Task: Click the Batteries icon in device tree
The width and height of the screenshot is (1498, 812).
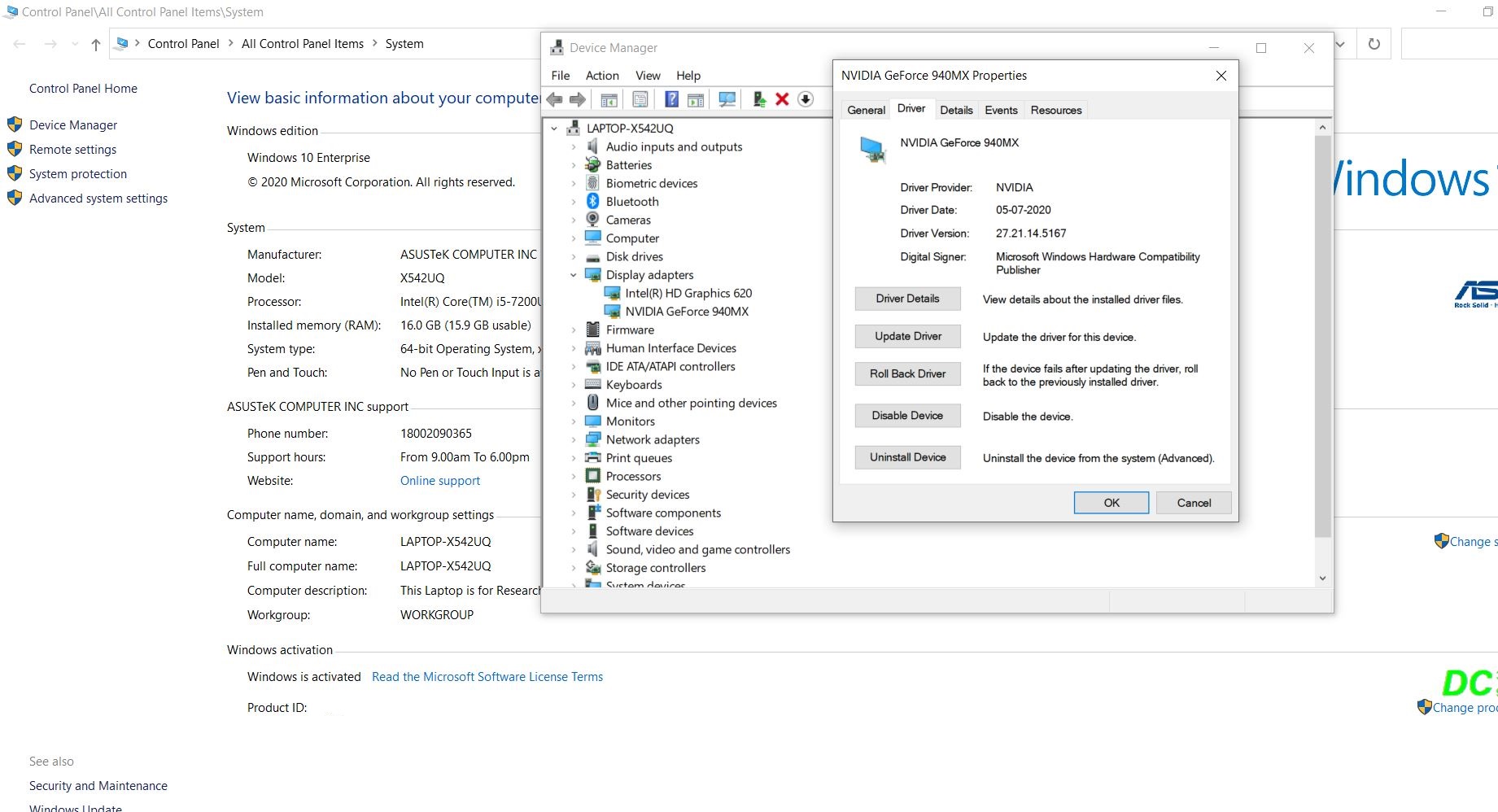Action: click(593, 164)
